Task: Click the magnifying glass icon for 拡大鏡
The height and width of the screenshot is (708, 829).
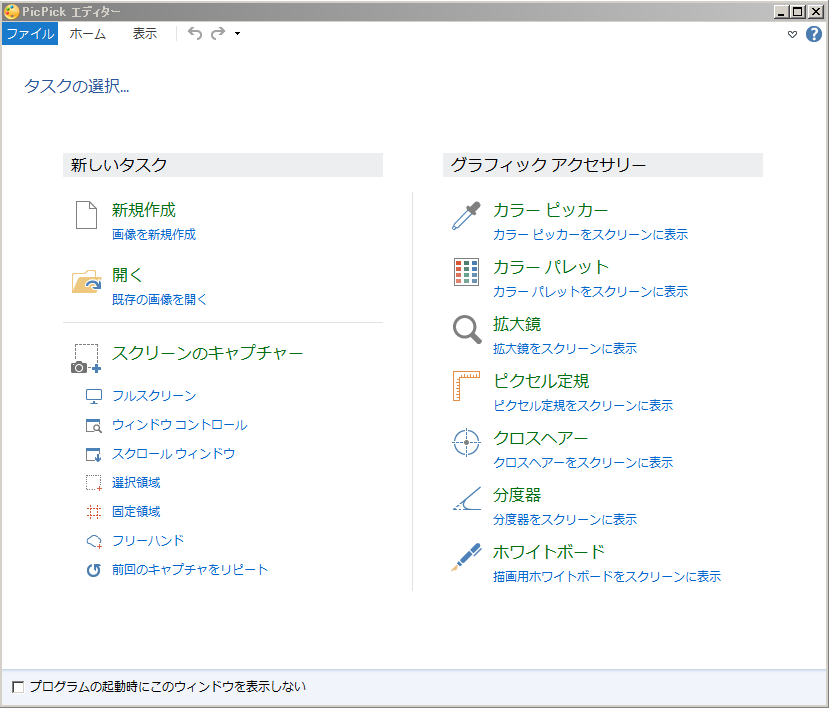Action: [467, 329]
